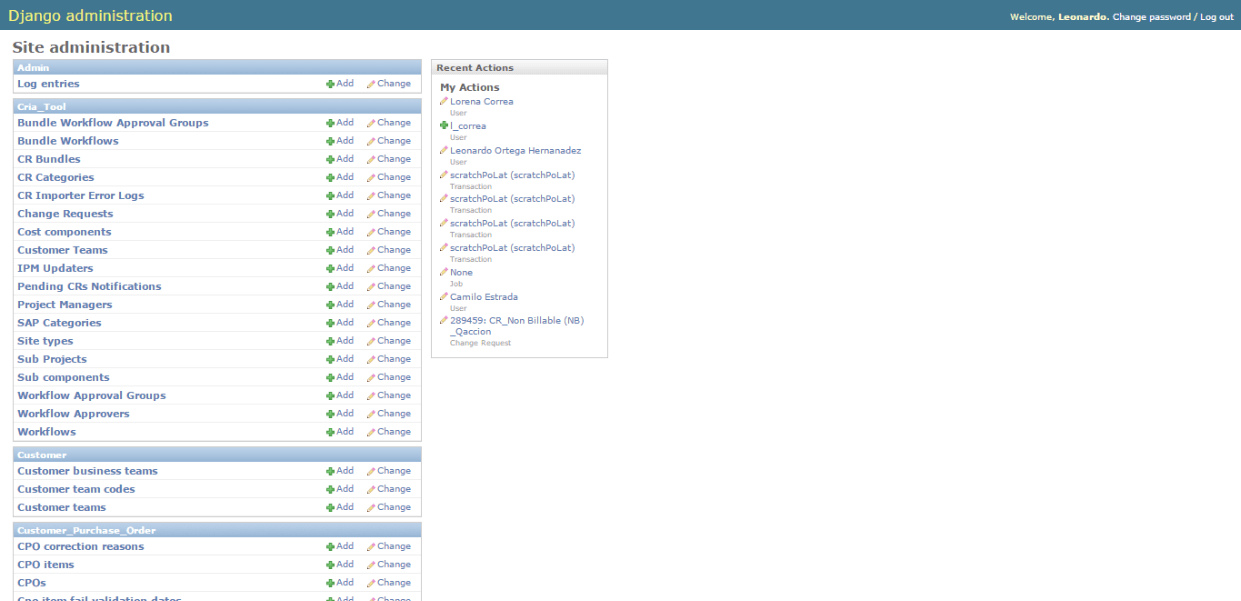The width and height of the screenshot is (1241, 601).
Task: Open Lorena Correa in recent actions
Action: click(x=481, y=102)
